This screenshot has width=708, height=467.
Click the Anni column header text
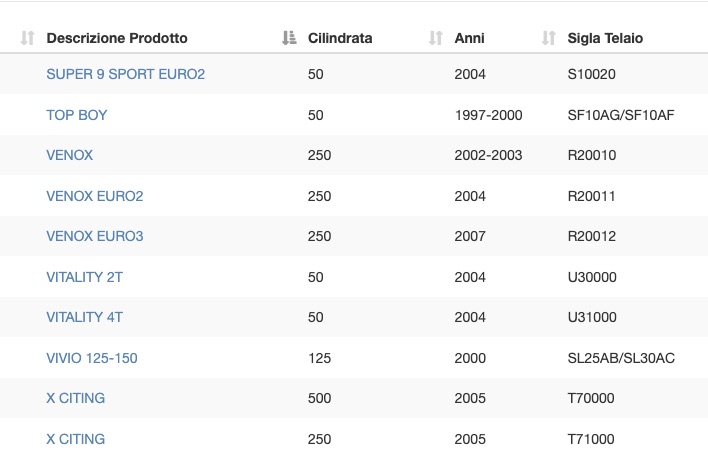pos(470,38)
